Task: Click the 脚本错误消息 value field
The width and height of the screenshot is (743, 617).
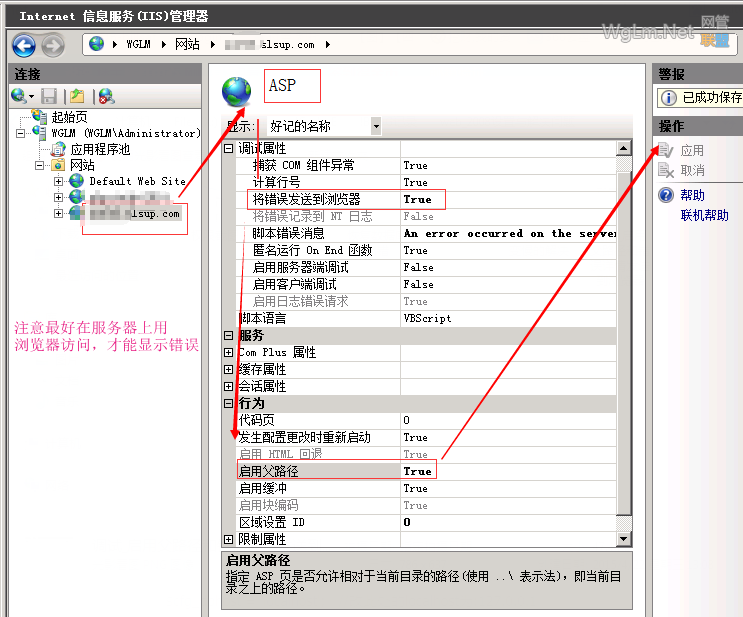Action: (x=508, y=234)
